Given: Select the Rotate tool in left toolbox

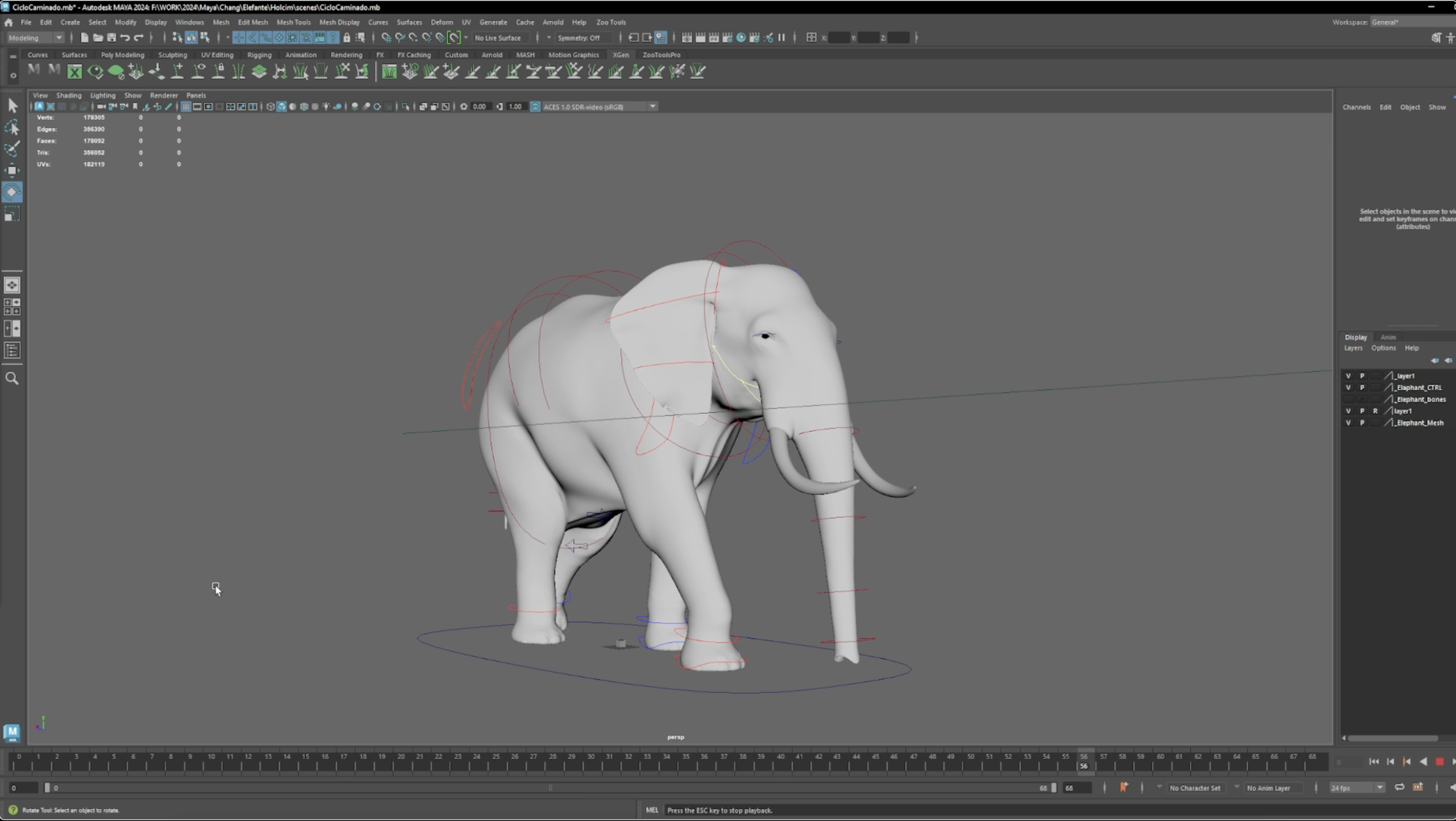Looking at the screenshot, I should coord(12,192).
